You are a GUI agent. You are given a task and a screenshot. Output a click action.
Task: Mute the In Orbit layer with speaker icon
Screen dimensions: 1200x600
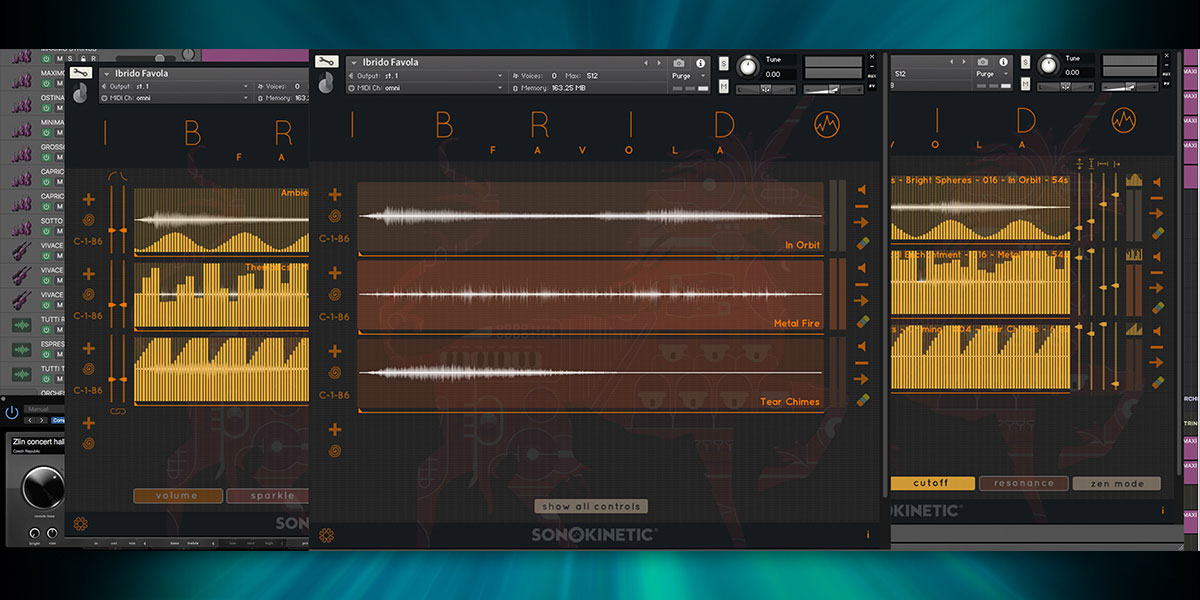862,189
